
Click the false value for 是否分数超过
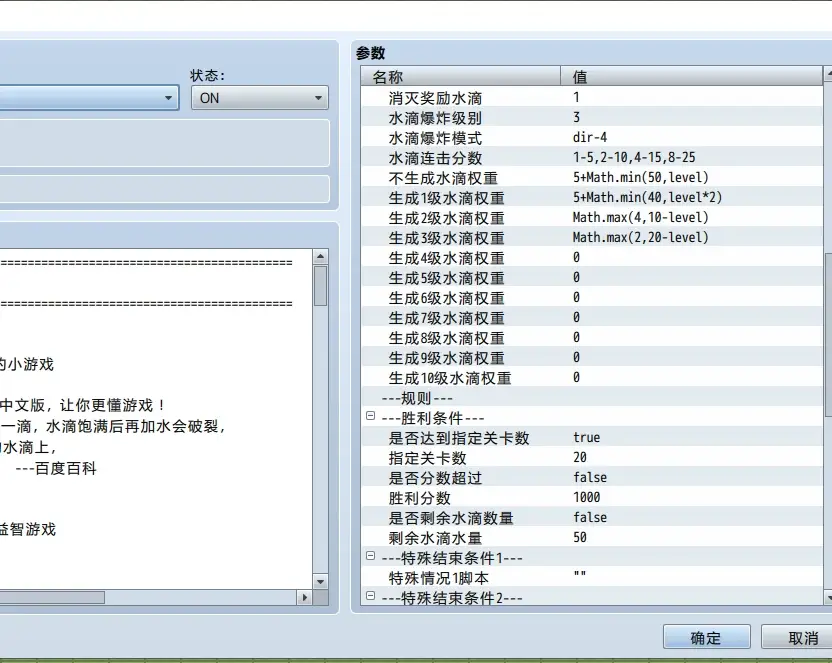tap(590, 478)
